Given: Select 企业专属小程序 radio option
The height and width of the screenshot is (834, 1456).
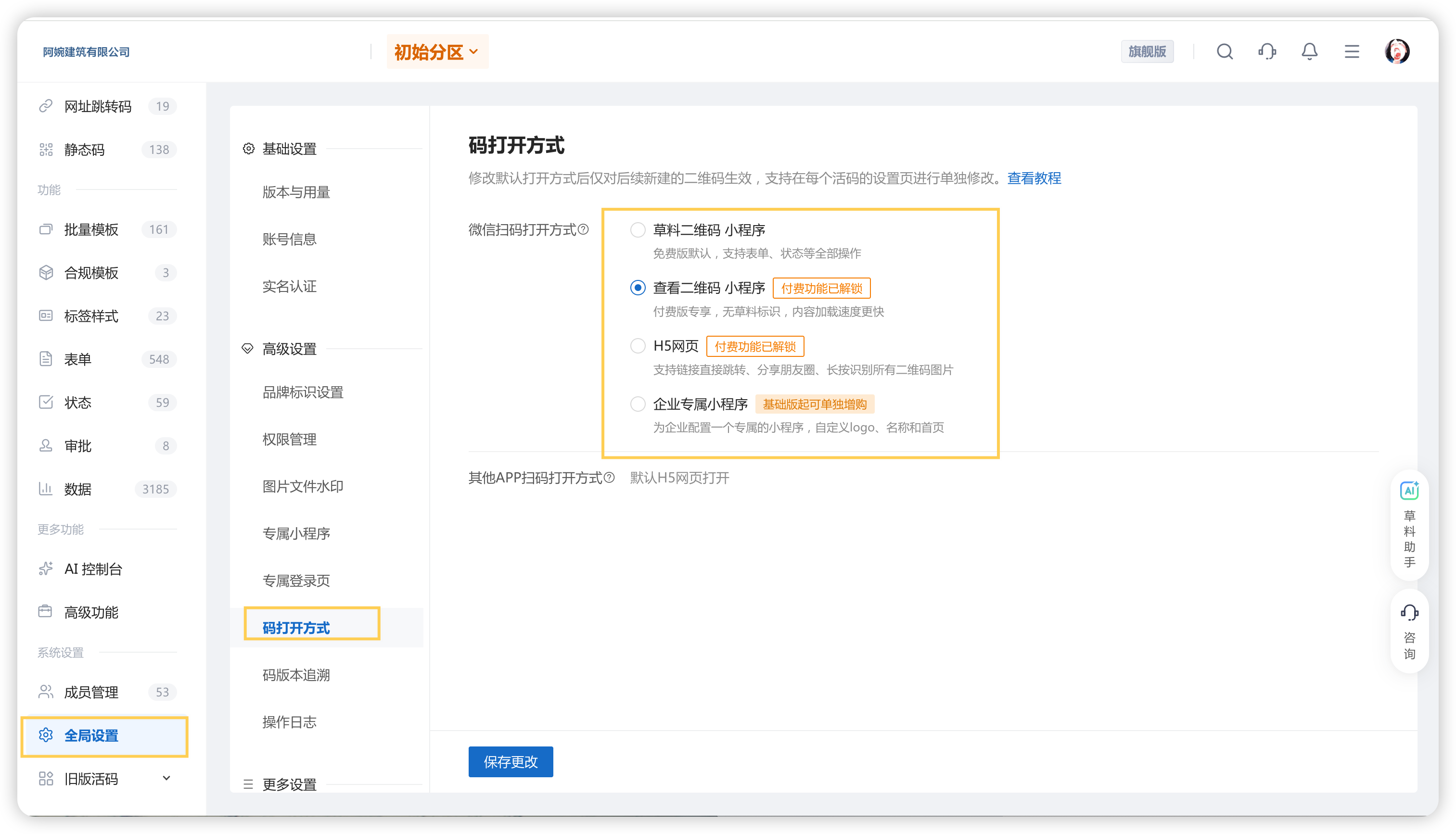Looking at the screenshot, I should pos(638,404).
